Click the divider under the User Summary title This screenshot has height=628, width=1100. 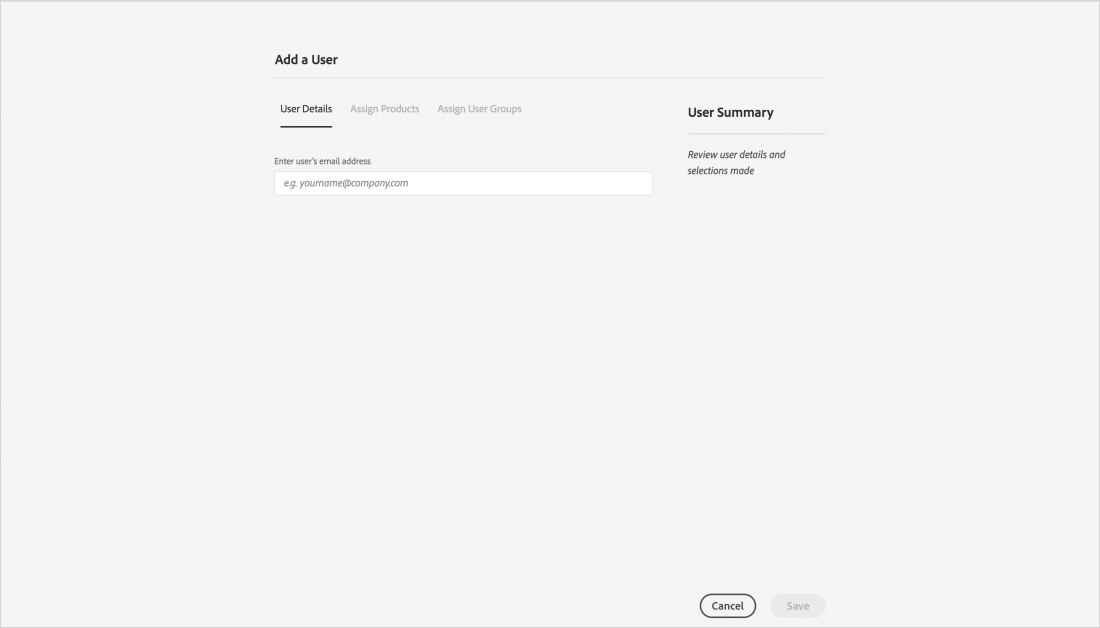pyautogui.click(x=756, y=133)
